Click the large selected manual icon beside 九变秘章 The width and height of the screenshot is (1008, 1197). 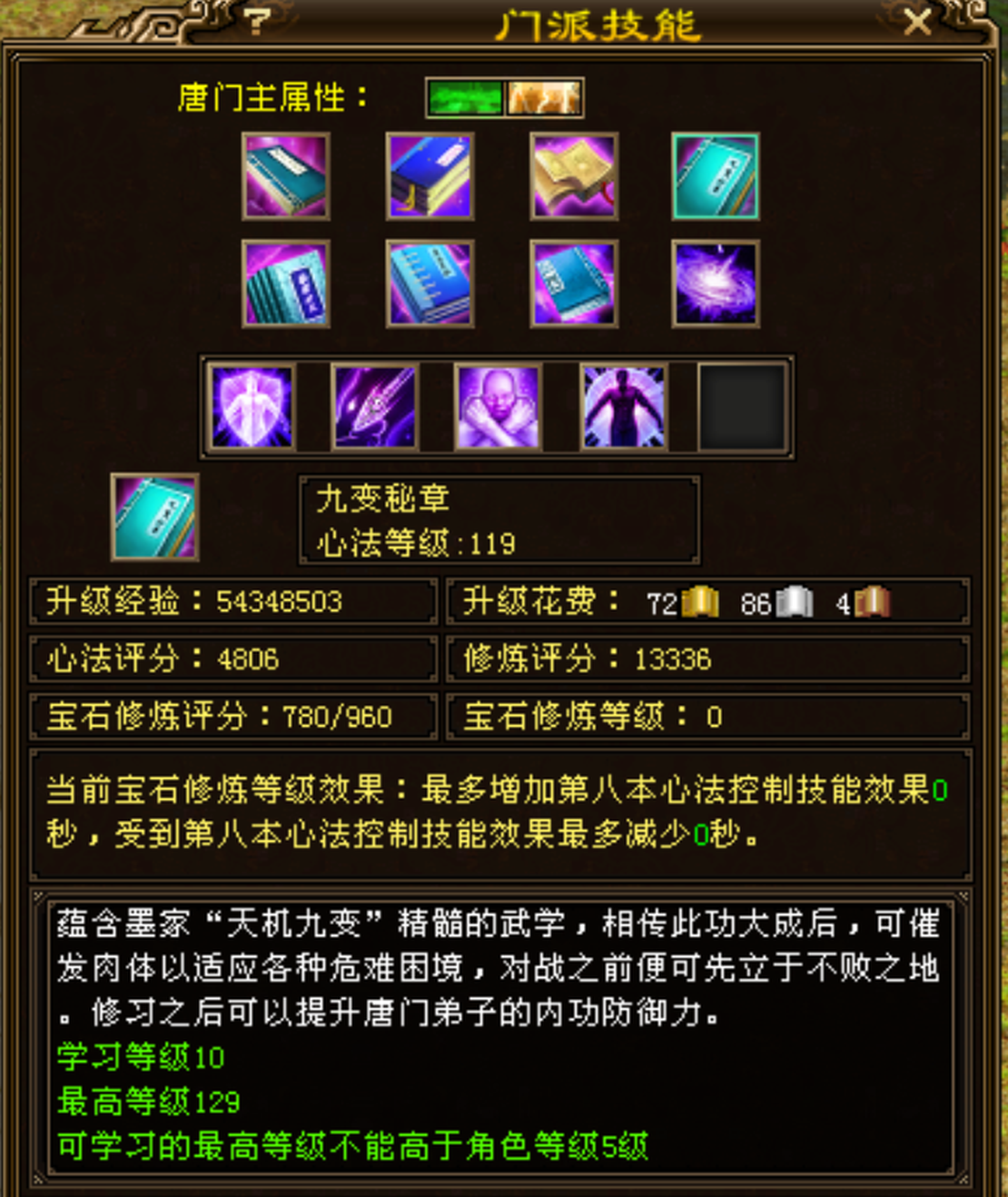154,517
